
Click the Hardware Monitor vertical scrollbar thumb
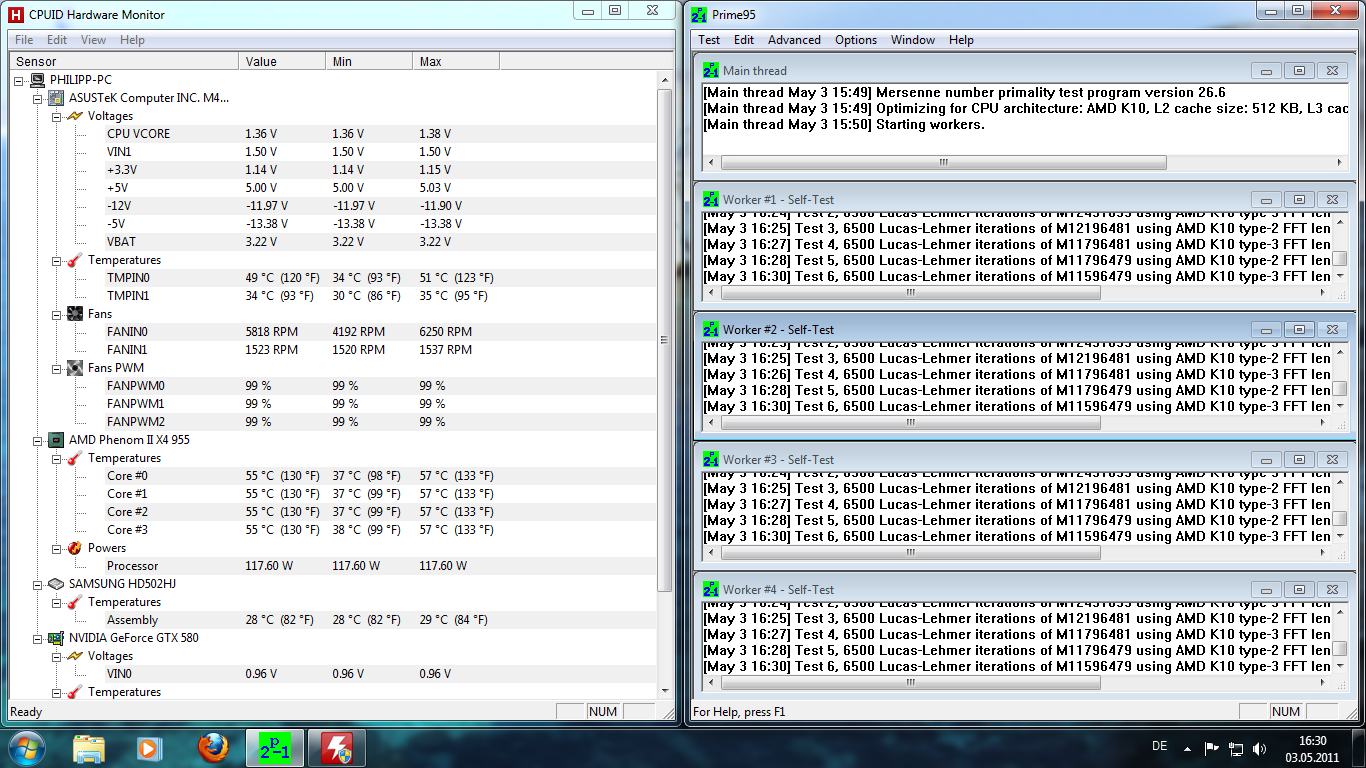pos(665,340)
